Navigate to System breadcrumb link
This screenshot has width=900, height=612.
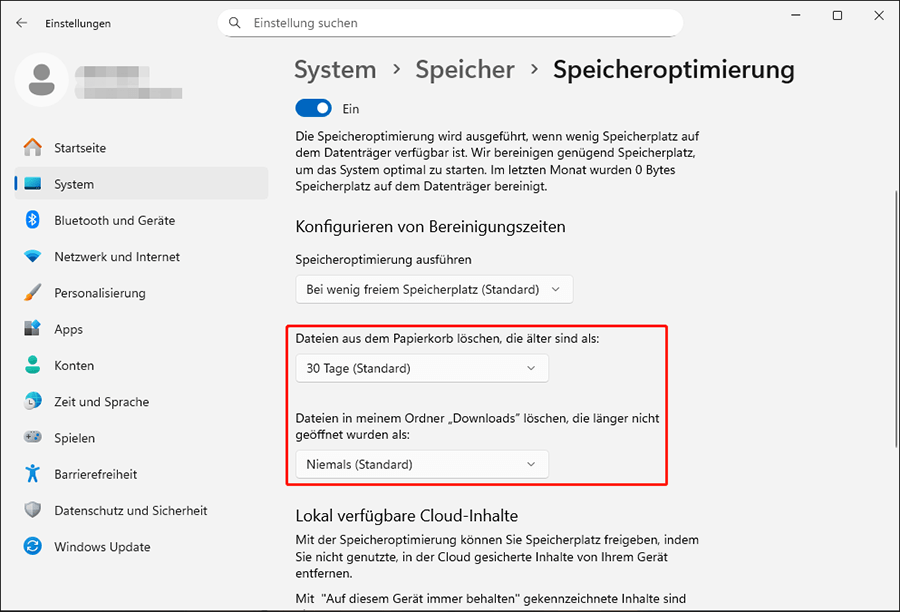coord(335,70)
